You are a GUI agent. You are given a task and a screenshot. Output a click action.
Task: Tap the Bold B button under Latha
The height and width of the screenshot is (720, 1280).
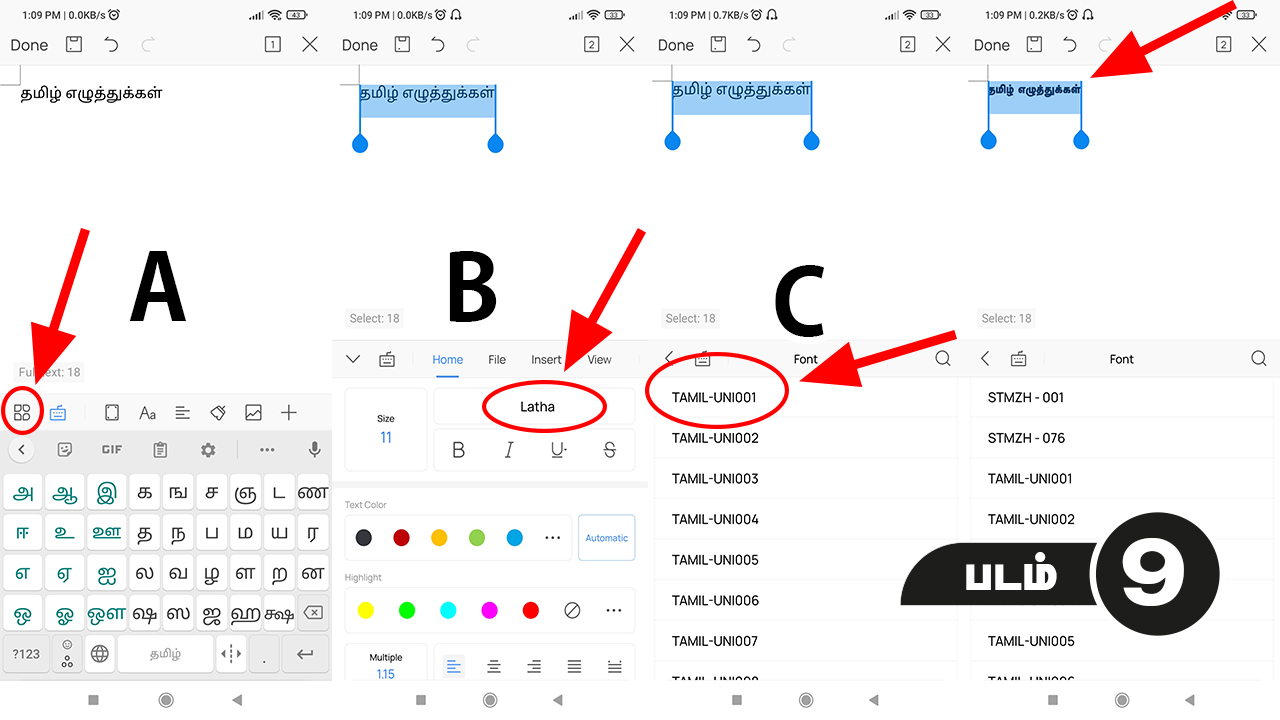click(x=459, y=450)
